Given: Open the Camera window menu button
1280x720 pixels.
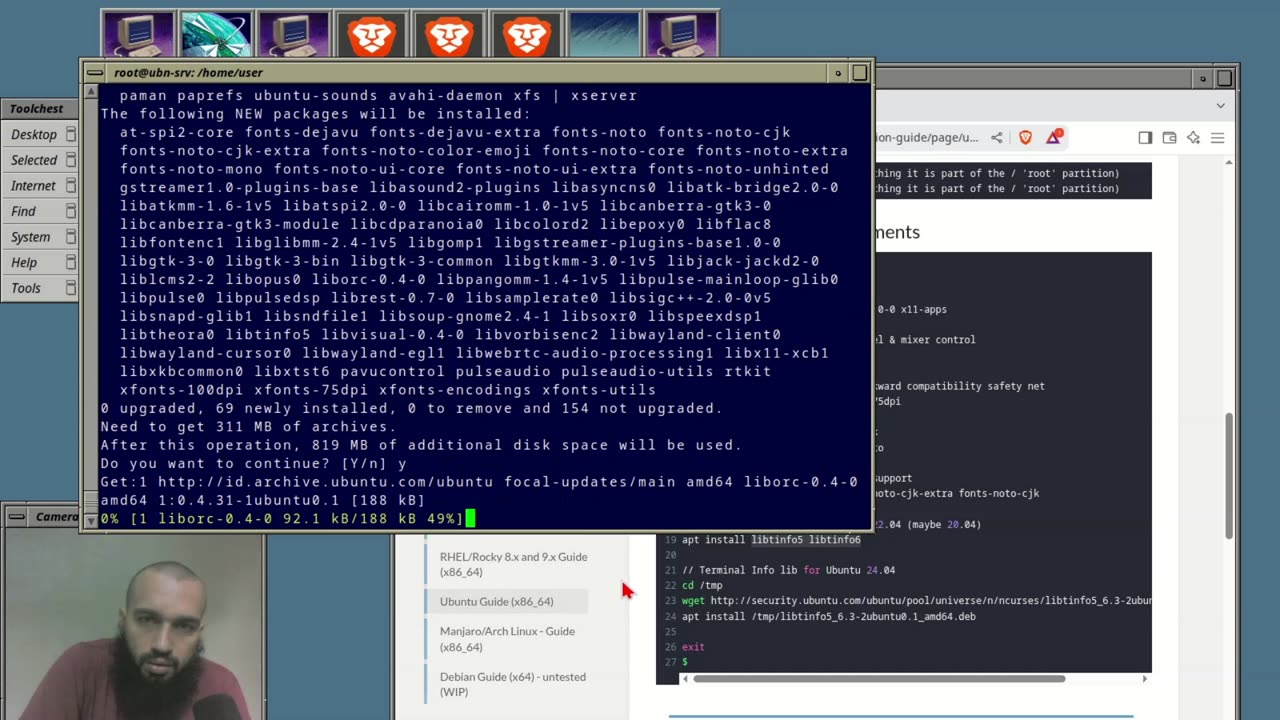Looking at the screenshot, I should 16,517.
